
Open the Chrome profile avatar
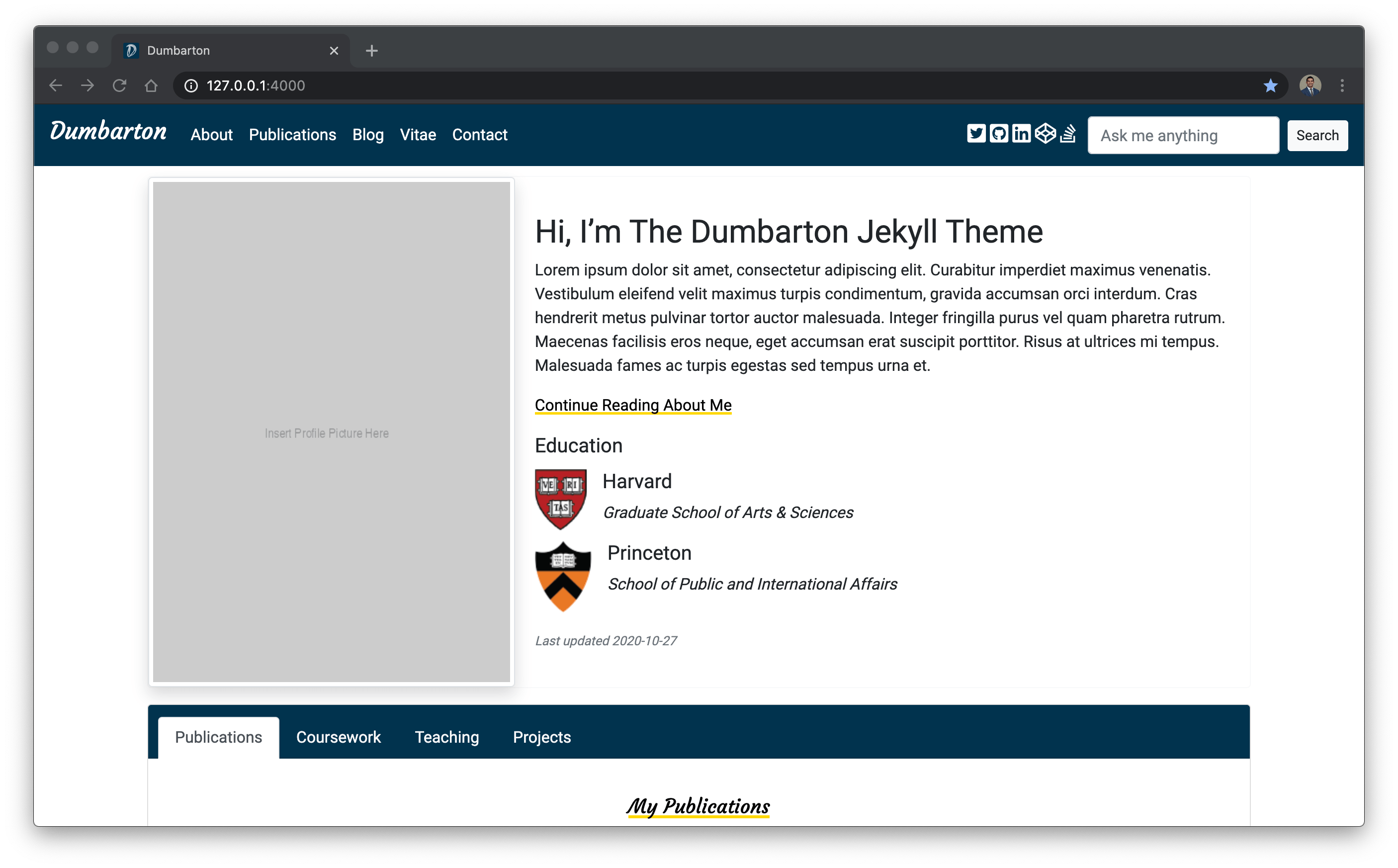1310,86
